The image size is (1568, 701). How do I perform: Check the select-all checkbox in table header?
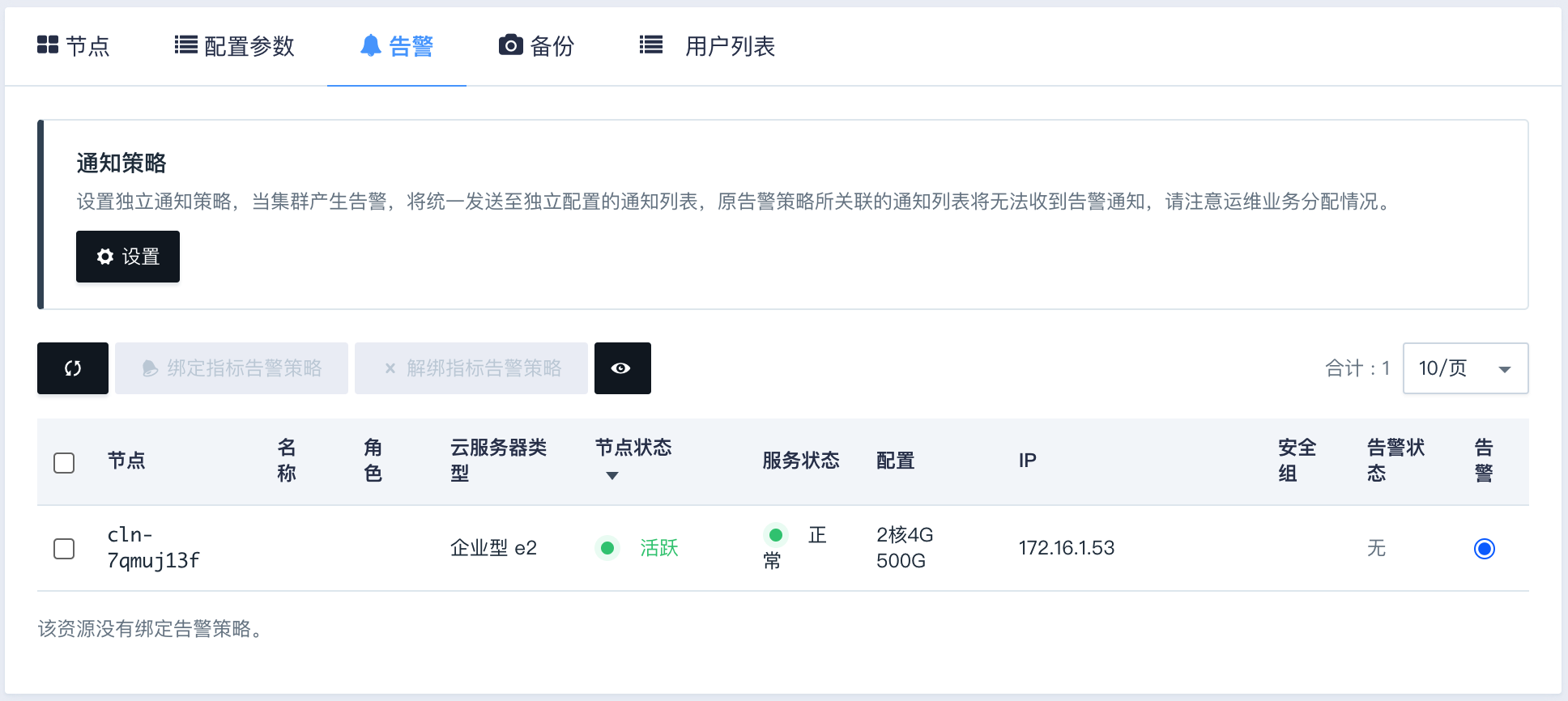click(x=64, y=463)
